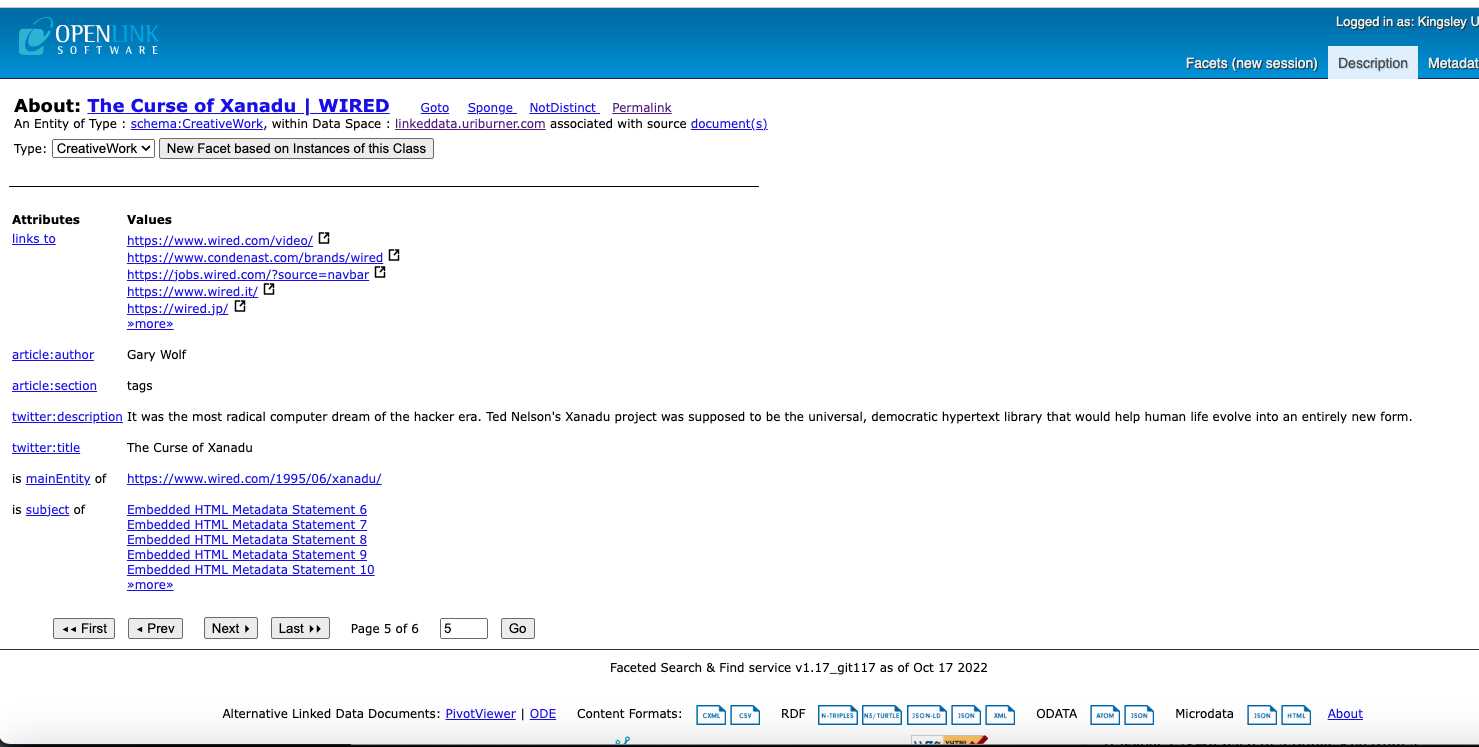
Task: Click the twitter:description attribute link
Action: 67,417
